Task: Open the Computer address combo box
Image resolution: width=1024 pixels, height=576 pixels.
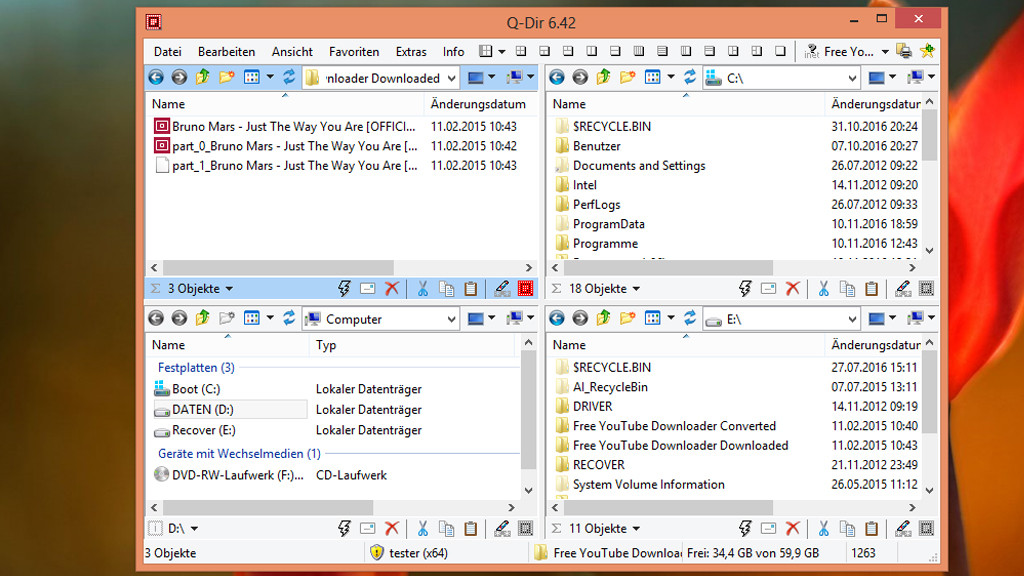Action: 450,319
